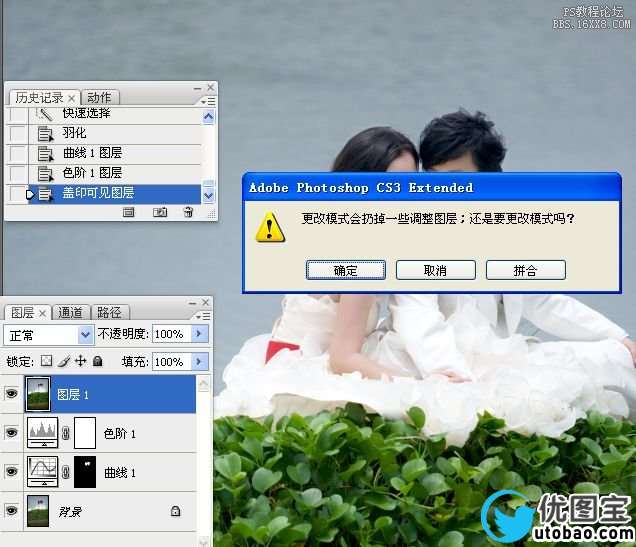The image size is (636, 547).
Task: Click the 填充 100% field
Action: [x=172, y=362]
